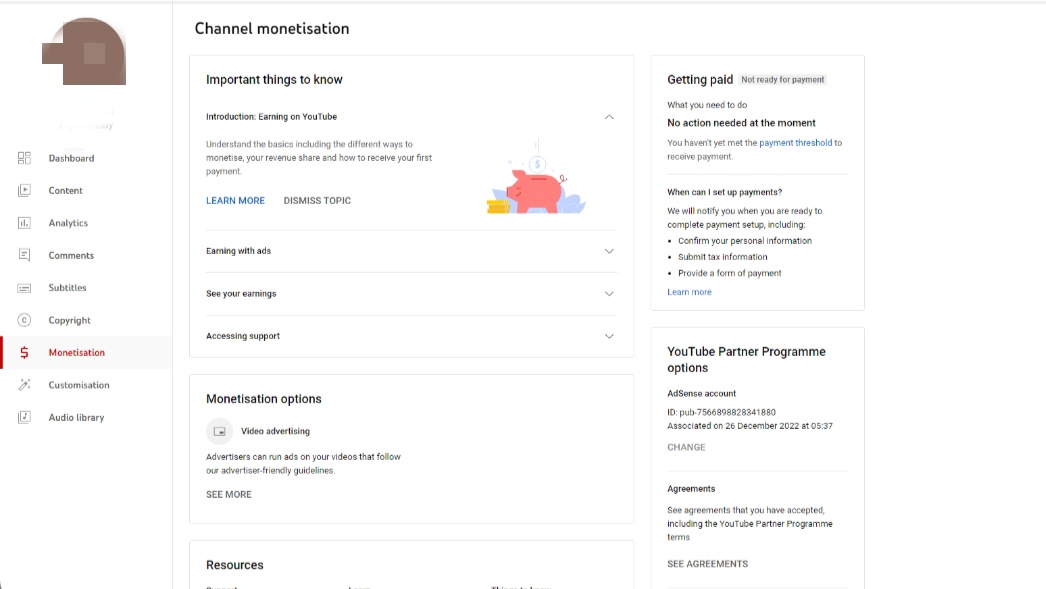The image size is (1046, 589).
Task: Click CHANGE under AdSense account
Action: click(686, 447)
